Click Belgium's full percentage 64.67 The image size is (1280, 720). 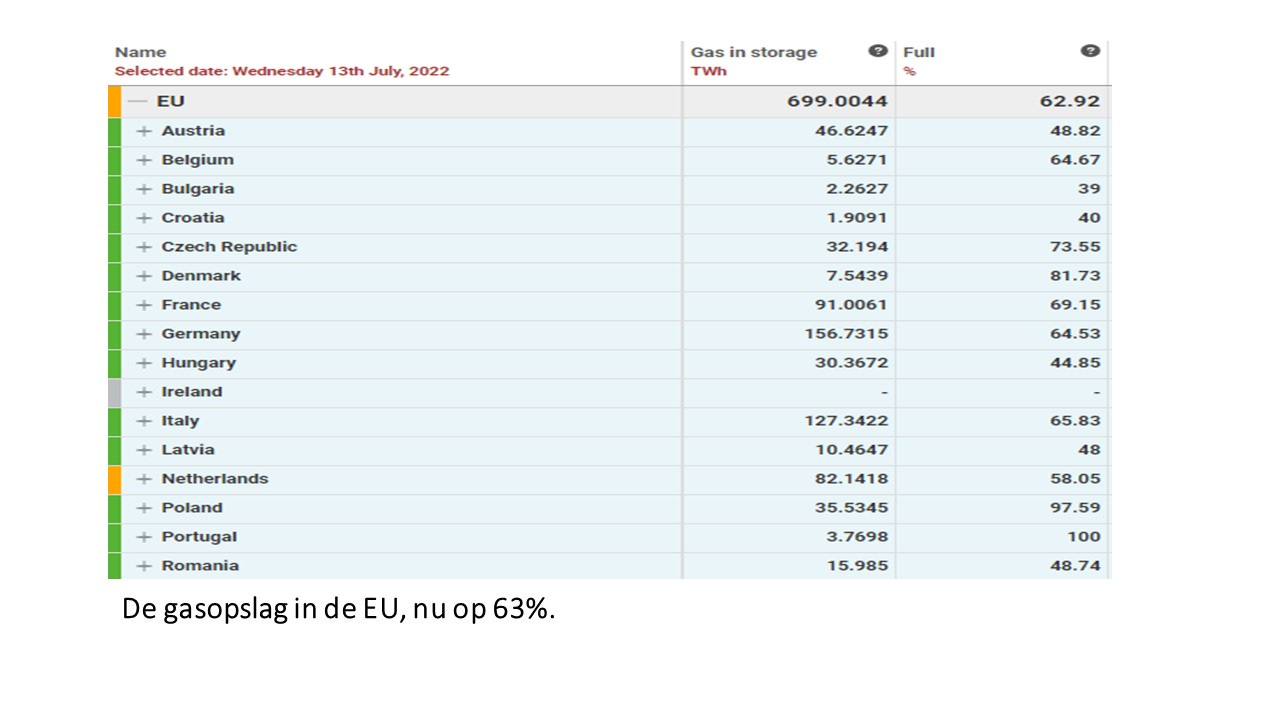[1075, 160]
